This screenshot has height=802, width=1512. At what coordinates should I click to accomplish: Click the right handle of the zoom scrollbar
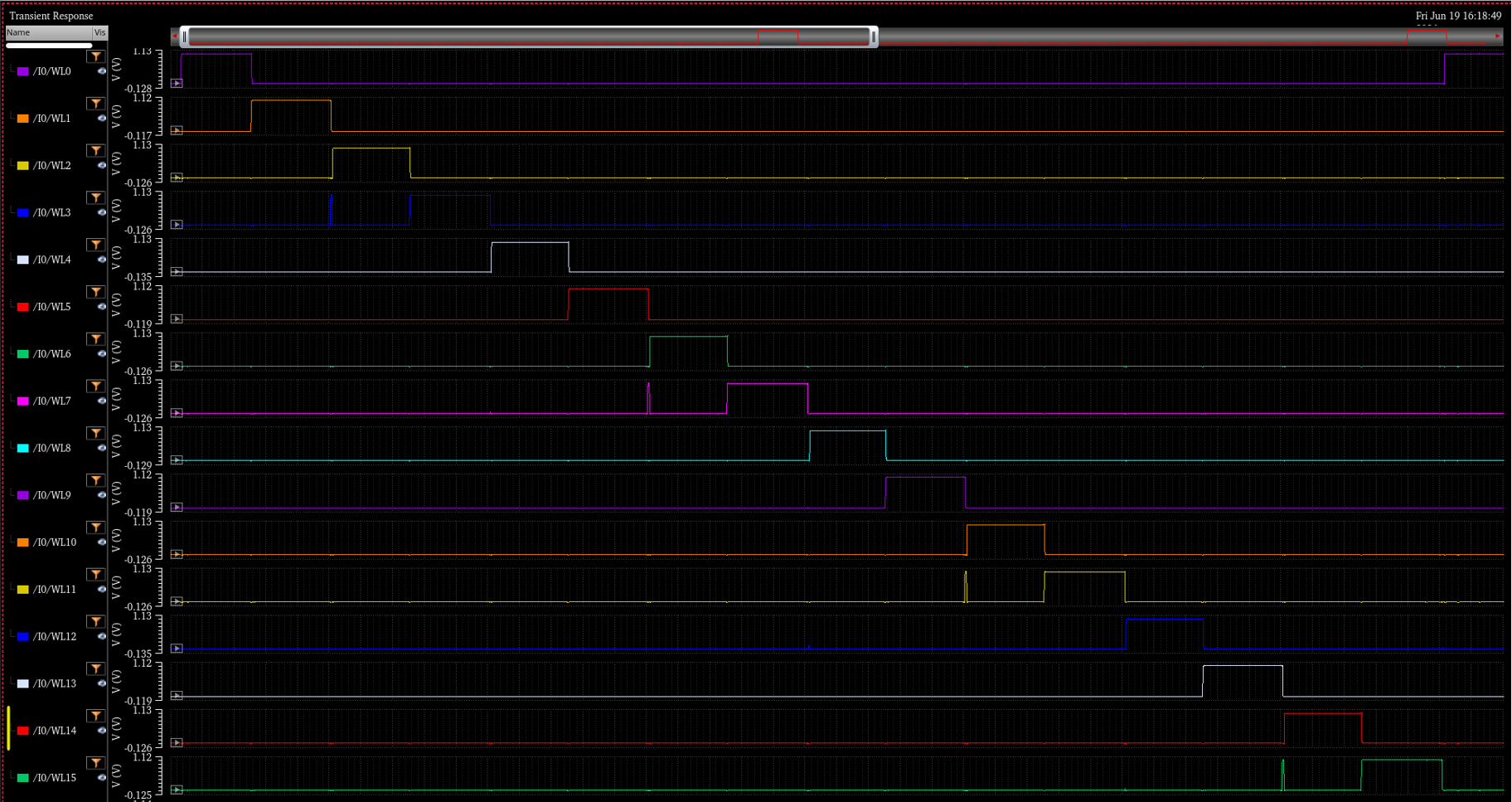click(873, 36)
